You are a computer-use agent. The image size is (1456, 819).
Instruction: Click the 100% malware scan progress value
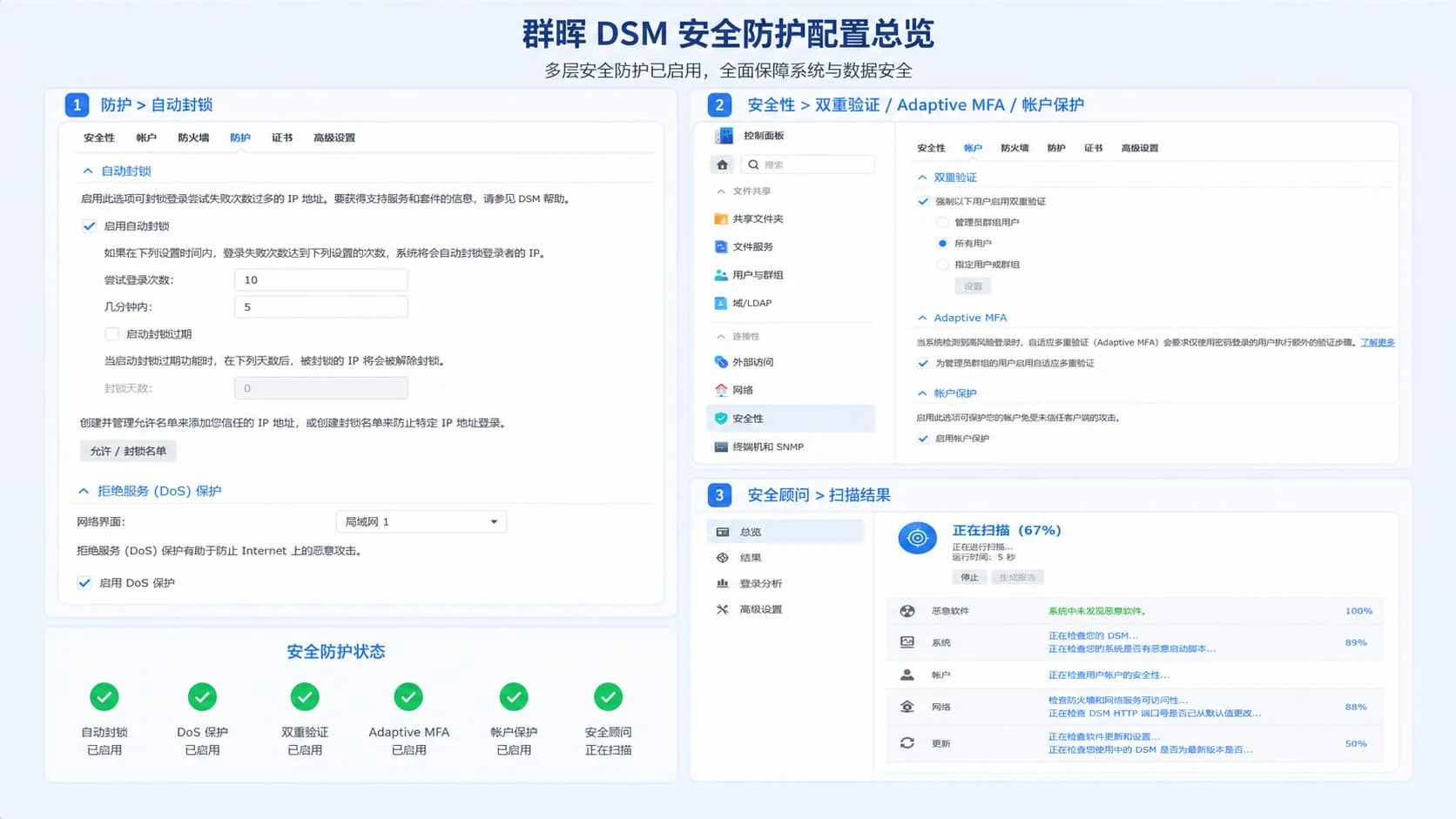1358,611
